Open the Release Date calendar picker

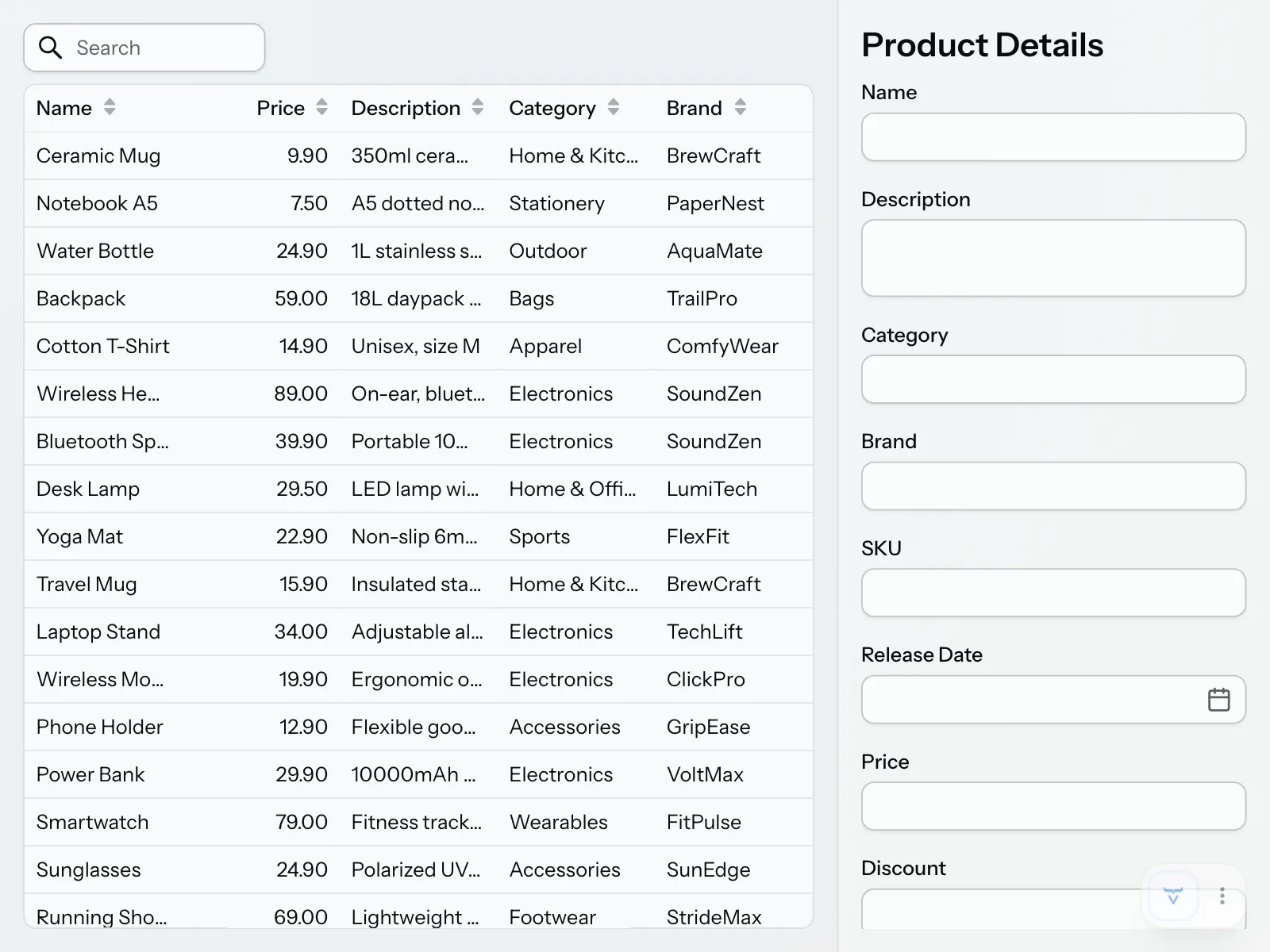(1218, 700)
